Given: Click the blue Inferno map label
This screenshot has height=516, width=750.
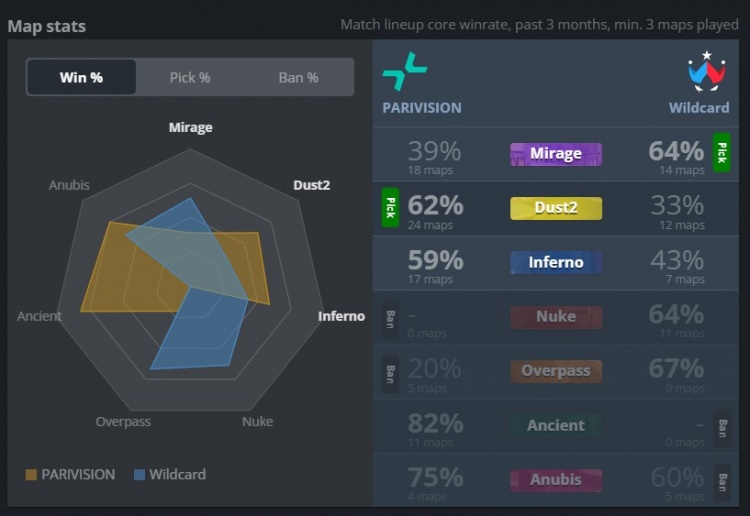Looking at the screenshot, I should pyautogui.click(x=556, y=263).
